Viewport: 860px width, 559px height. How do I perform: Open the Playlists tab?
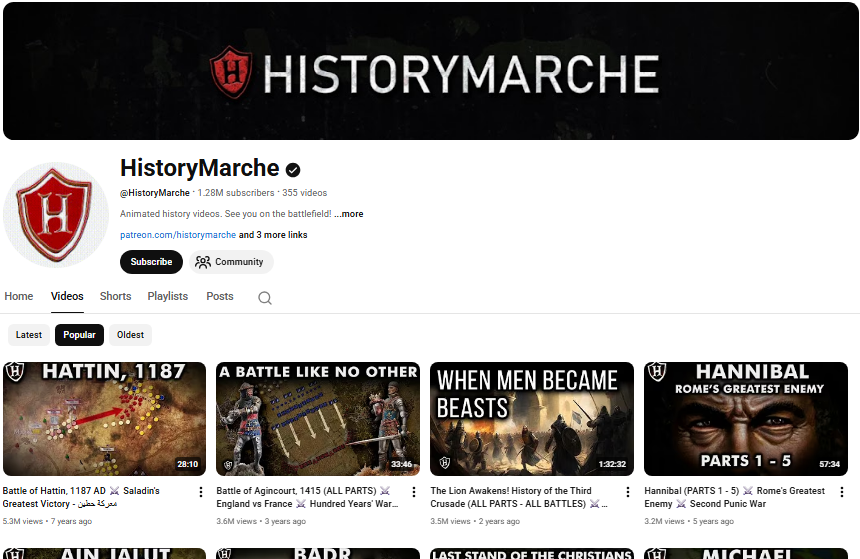coord(168,296)
